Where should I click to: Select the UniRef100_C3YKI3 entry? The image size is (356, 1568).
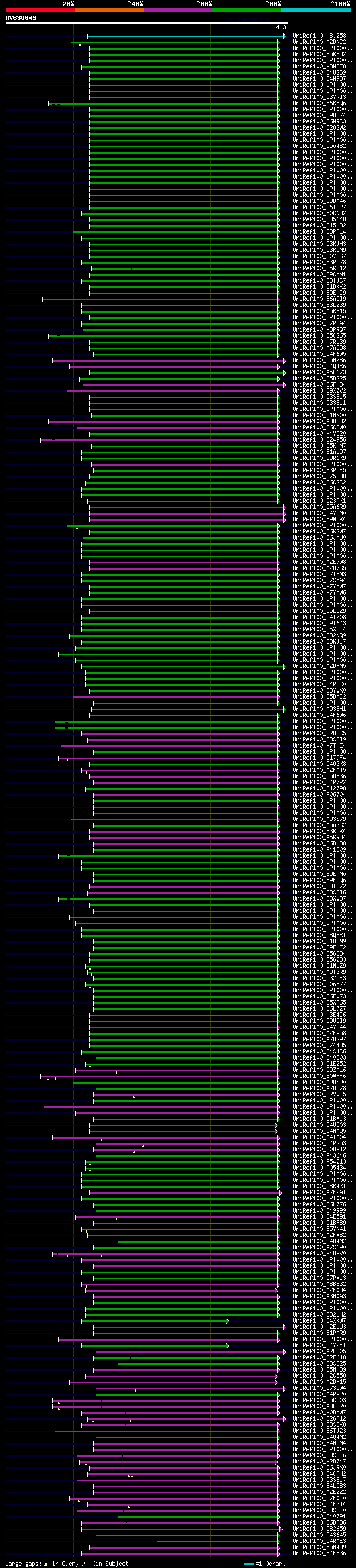(x=319, y=97)
